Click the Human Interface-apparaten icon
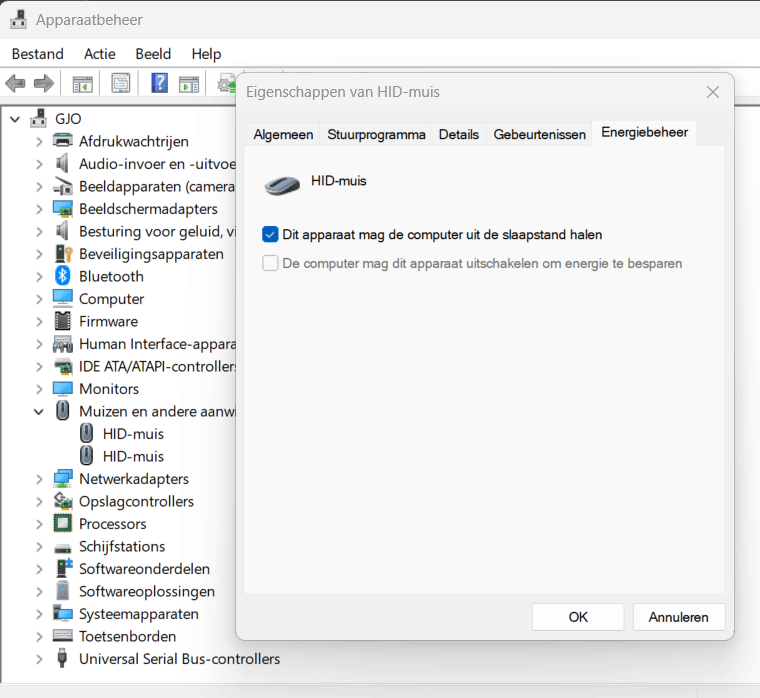This screenshot has height=698, width=760. pyautogui.click(x=63, y=344)
